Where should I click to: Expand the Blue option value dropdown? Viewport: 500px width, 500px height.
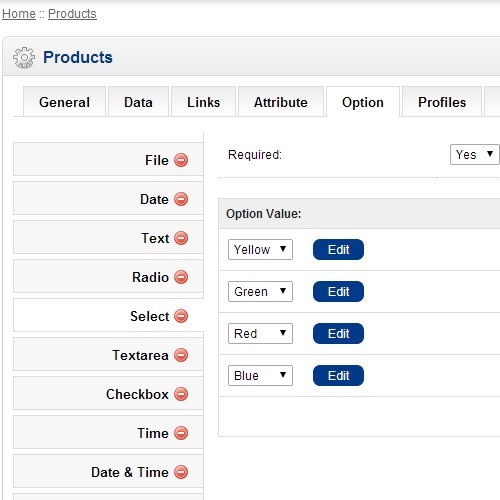260,375
